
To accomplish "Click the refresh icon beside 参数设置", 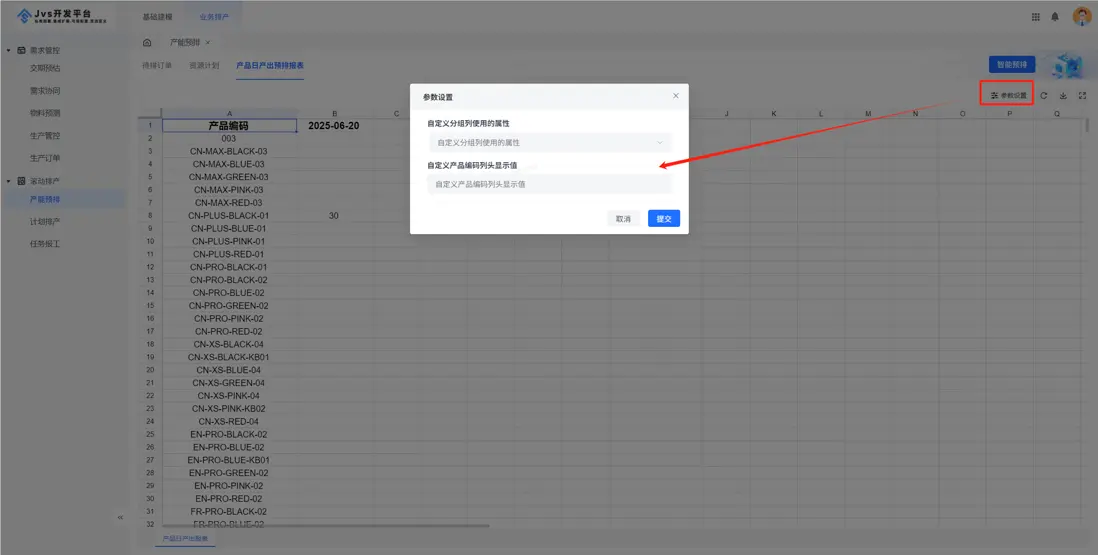I will 1043,95.
